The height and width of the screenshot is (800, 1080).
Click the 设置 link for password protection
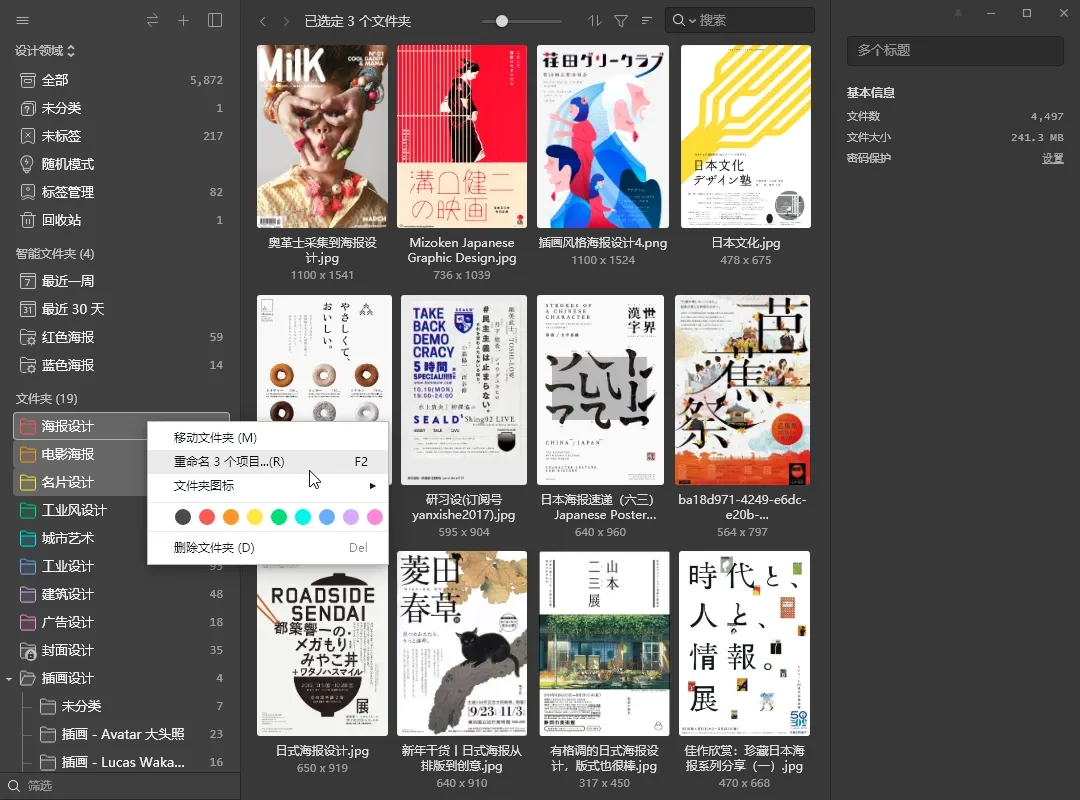pos(1052,159)
